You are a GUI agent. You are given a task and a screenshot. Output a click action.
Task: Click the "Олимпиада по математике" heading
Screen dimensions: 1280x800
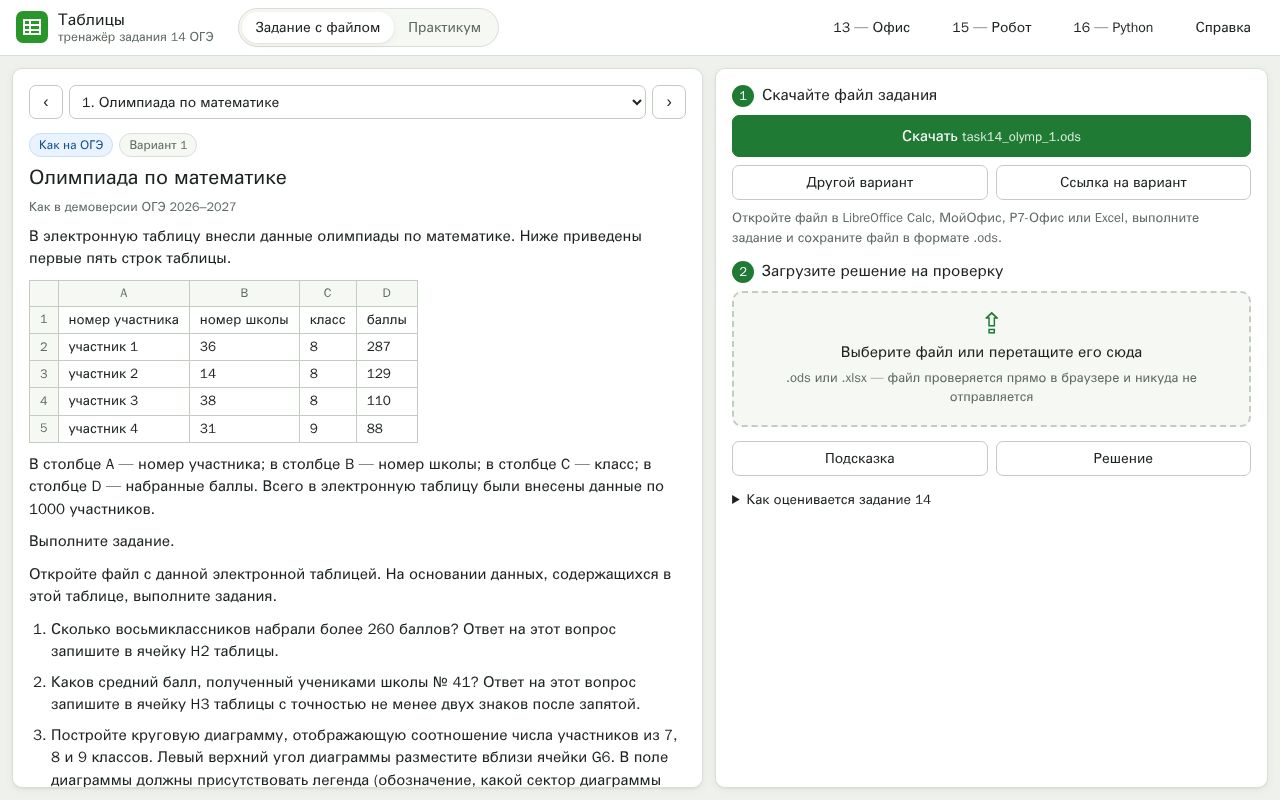(x=158, y=178)
